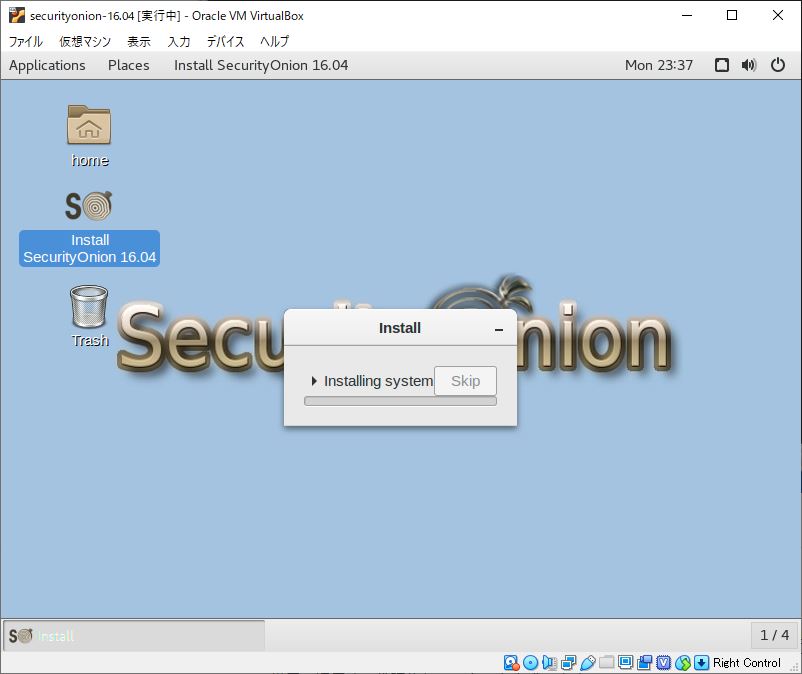Screen dimensions: 802x674
Task: Click the mouse integration status icon
Action: click(x=683, y=663)
